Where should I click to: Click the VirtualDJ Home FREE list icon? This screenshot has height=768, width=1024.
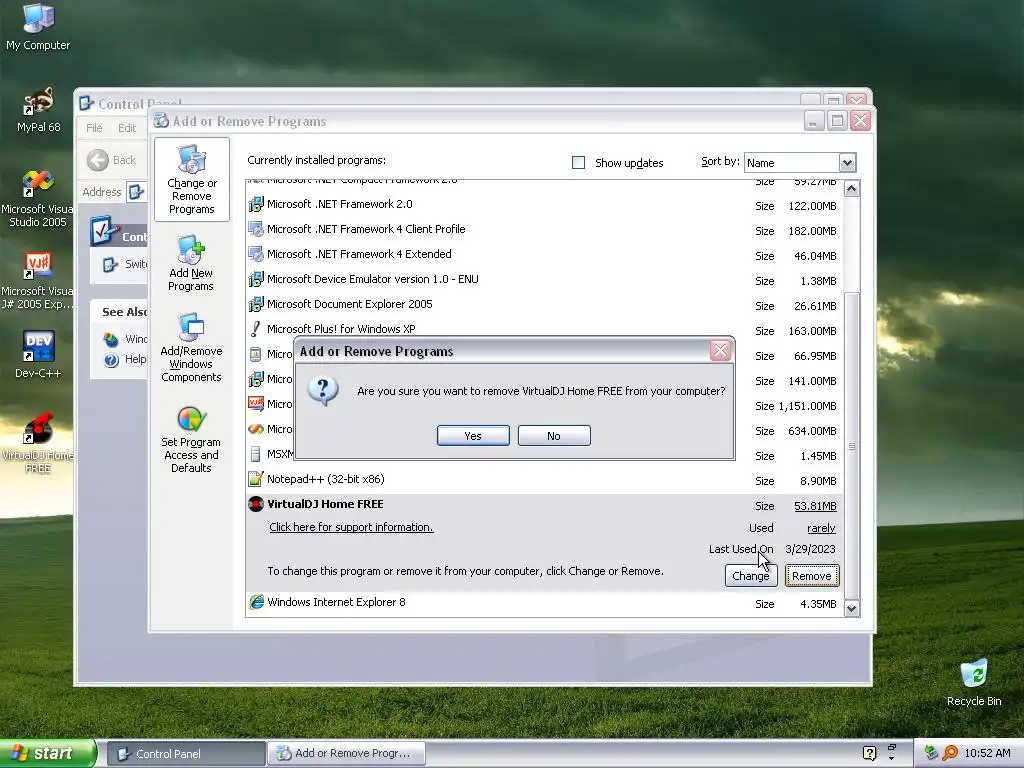click(256, 504)
